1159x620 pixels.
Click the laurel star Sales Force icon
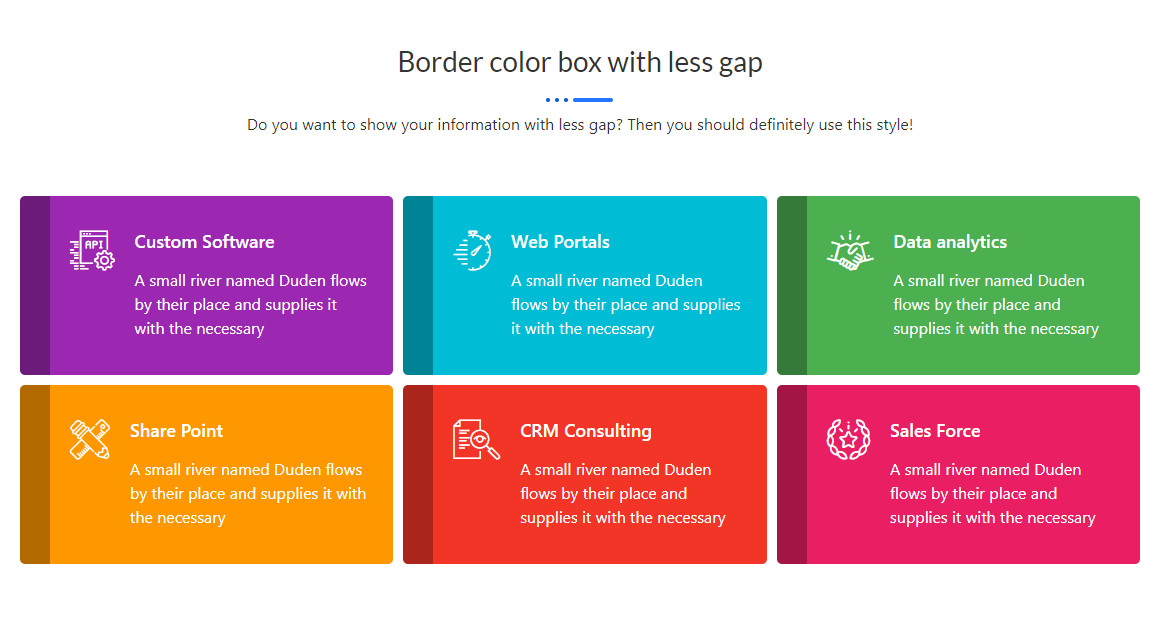click(x=848, y=439)
